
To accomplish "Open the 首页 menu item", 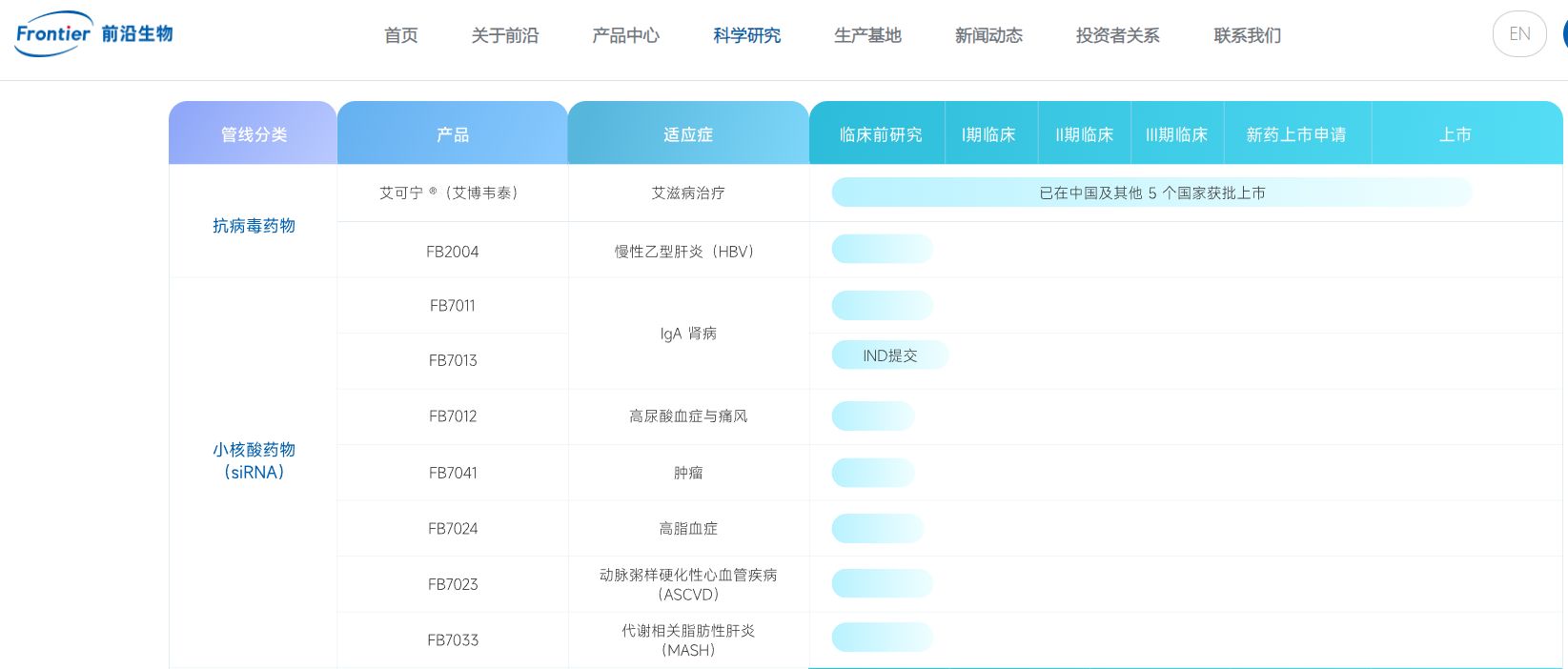I will tap(400, 35).
